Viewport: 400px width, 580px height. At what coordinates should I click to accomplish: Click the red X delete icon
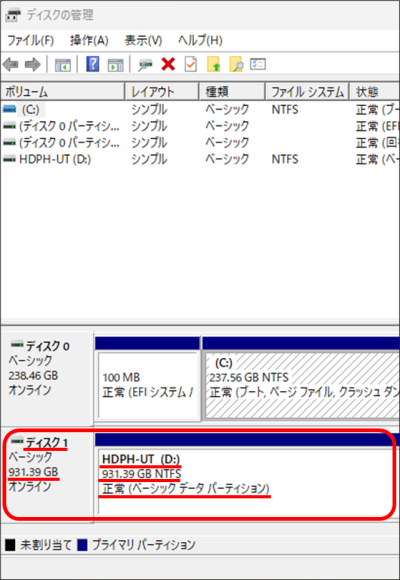pyautogui.click(x=168, y=65)
